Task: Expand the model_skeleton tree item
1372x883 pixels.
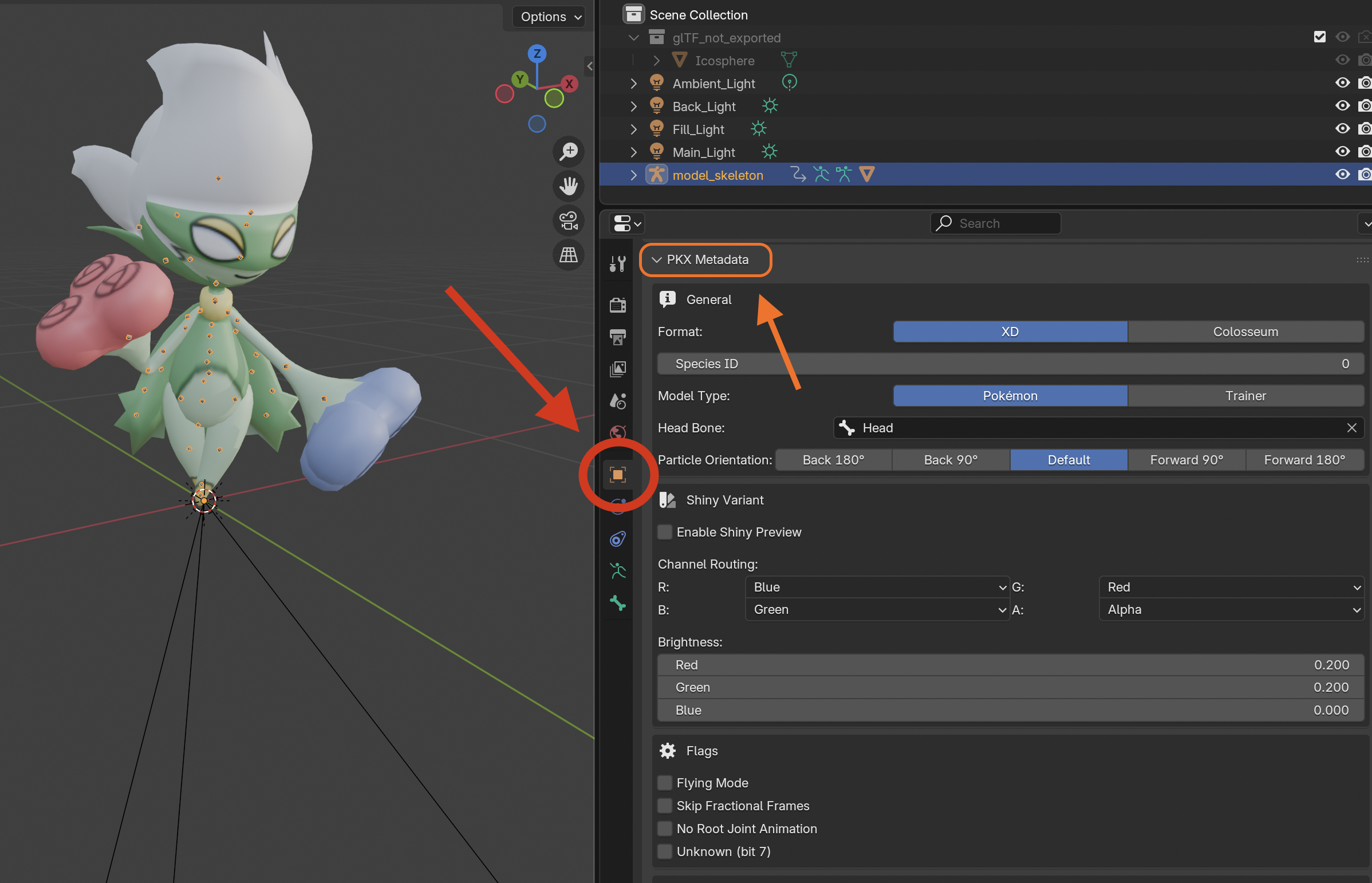Action: pos(633,175)
